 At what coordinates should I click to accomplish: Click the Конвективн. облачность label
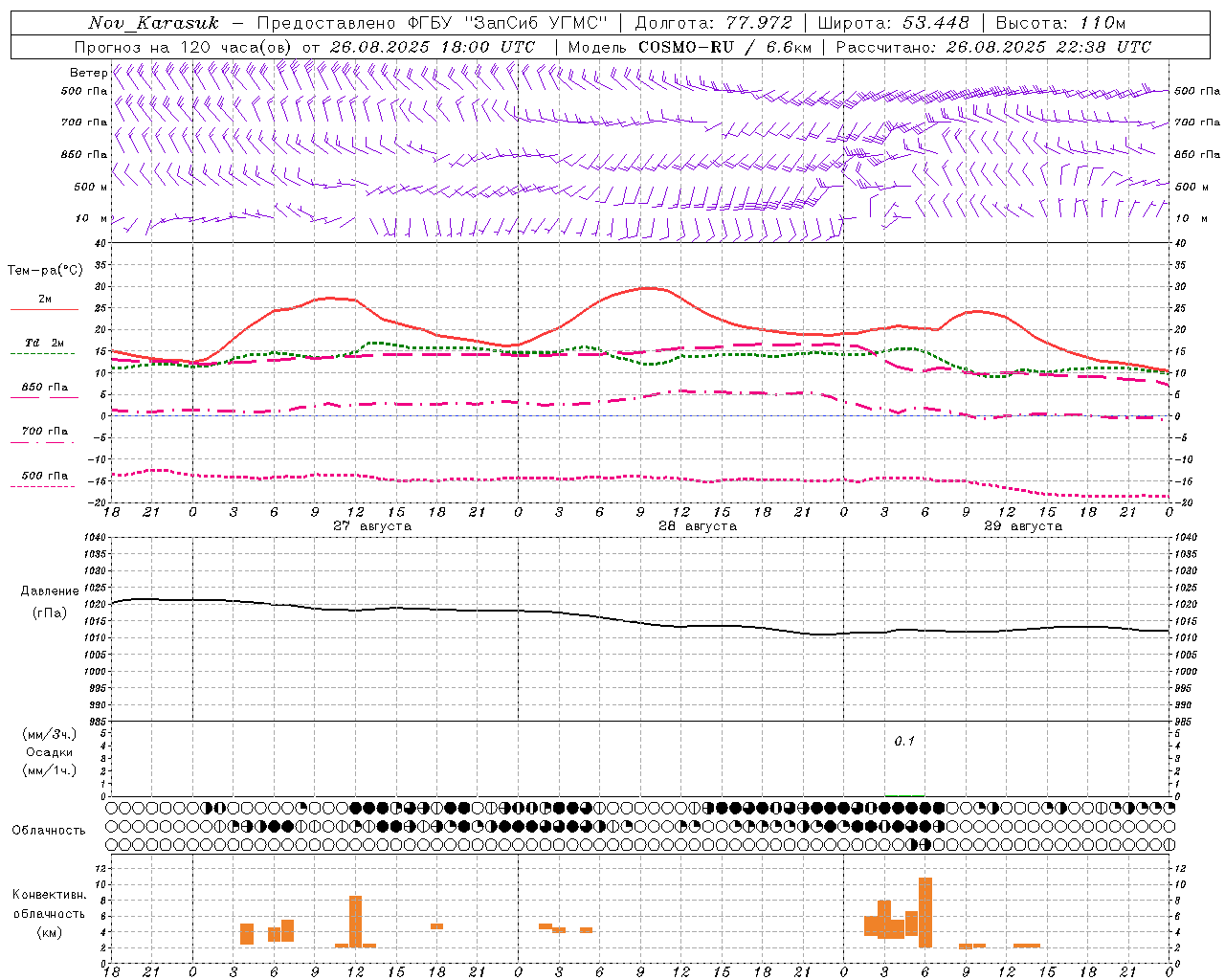(49, 903)
